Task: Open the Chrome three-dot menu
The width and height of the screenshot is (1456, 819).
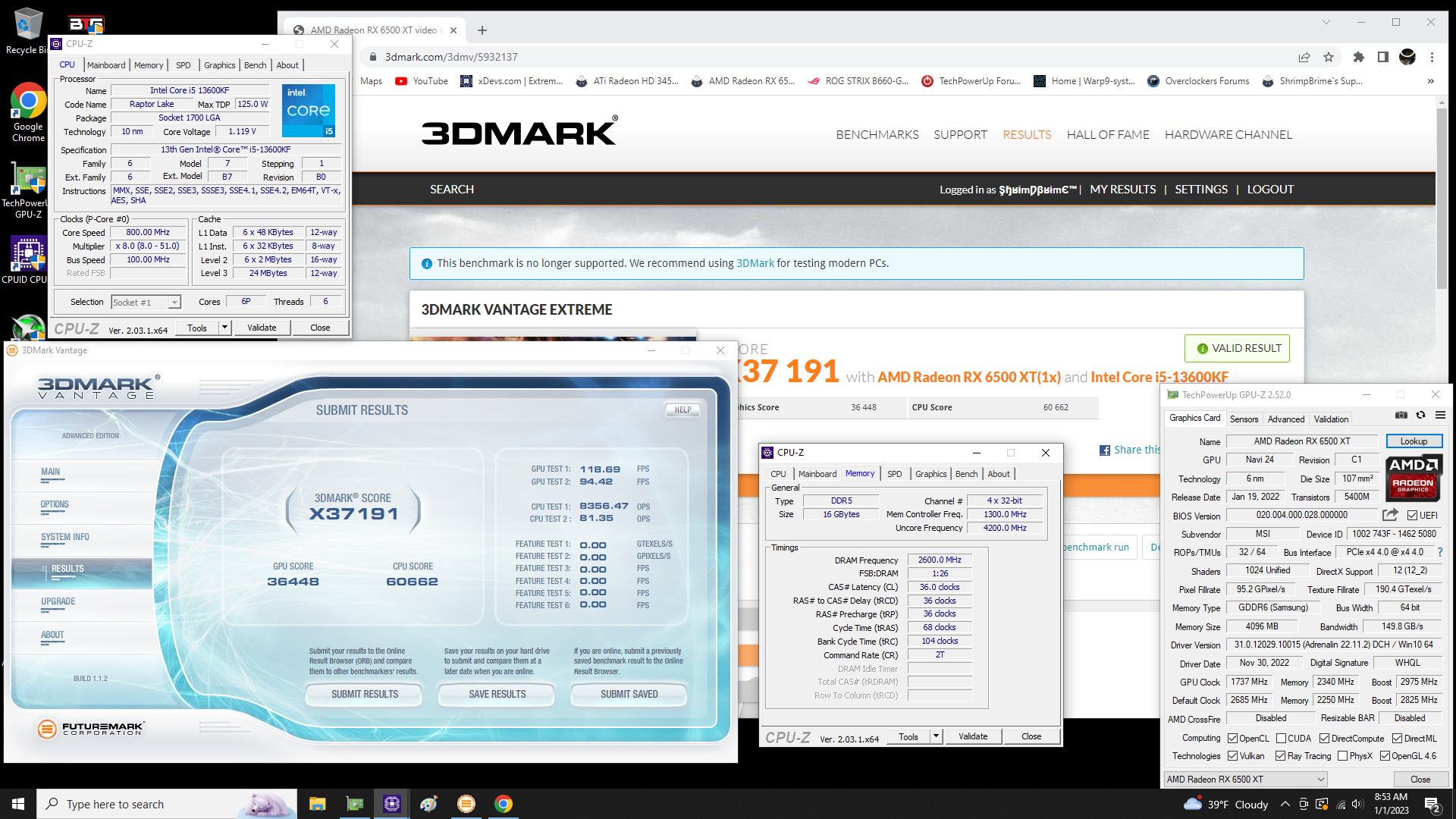Action: coord(1432,57)
